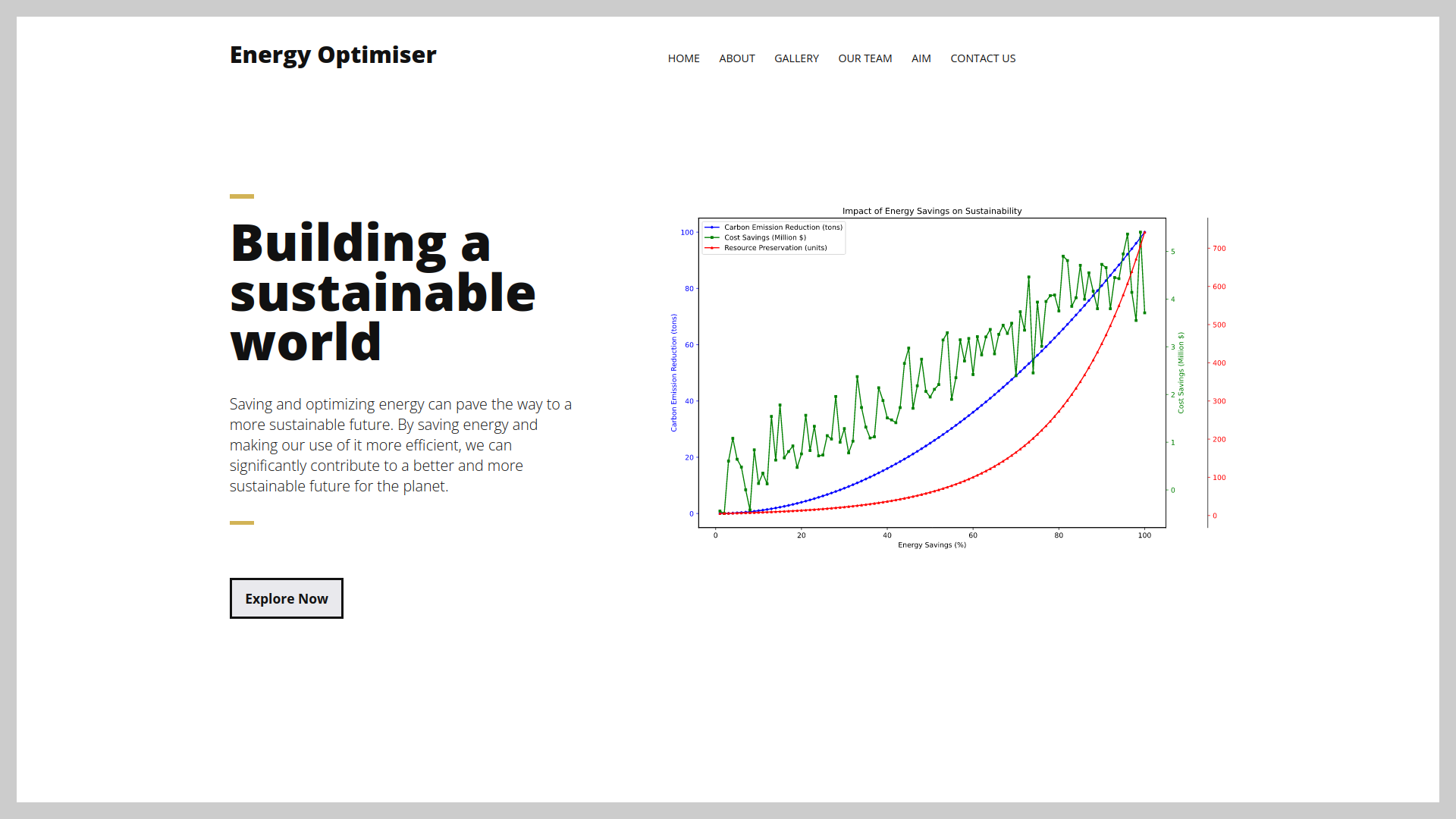
Task: Click the green Cost Savings axis label
Action: [1181, 372]
